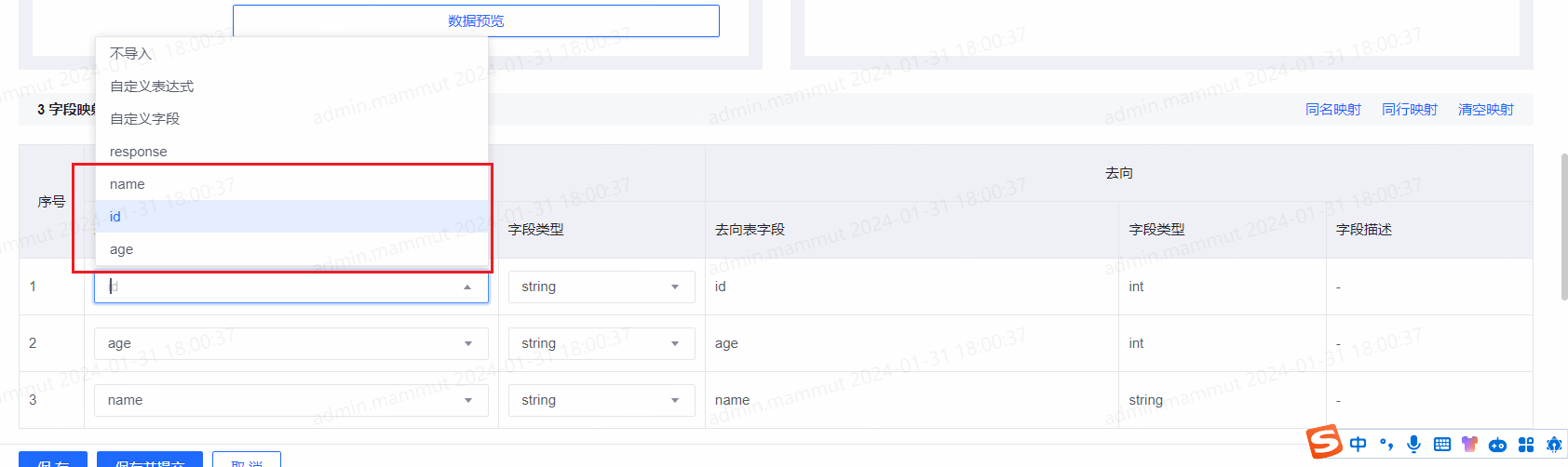
Task: Open Sogou AI assistant icon
Action: [x=1553, y=444]
